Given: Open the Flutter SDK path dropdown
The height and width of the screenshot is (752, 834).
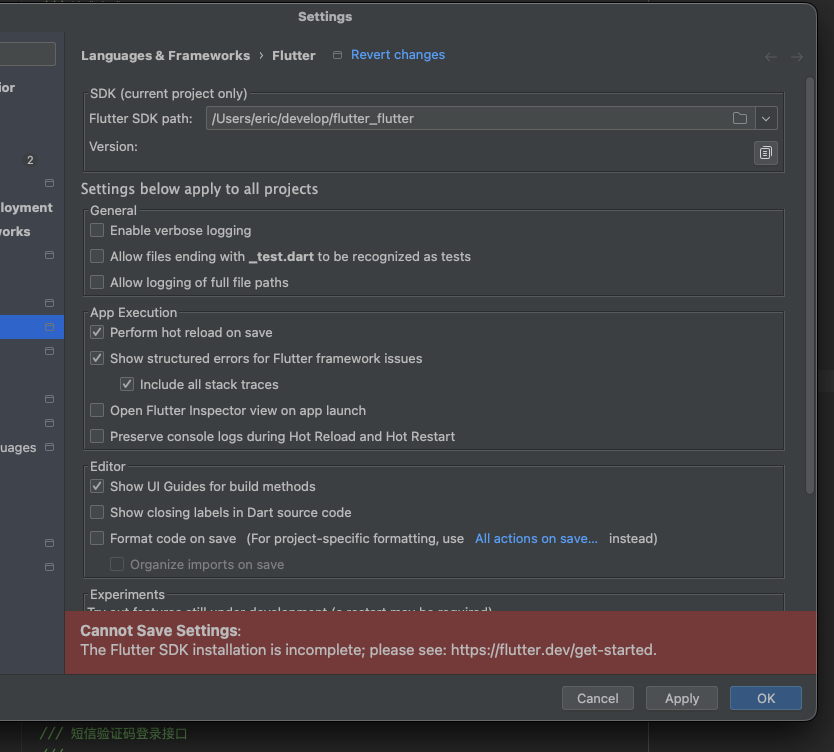Looking at the screenshot, I should pos(766,118).
